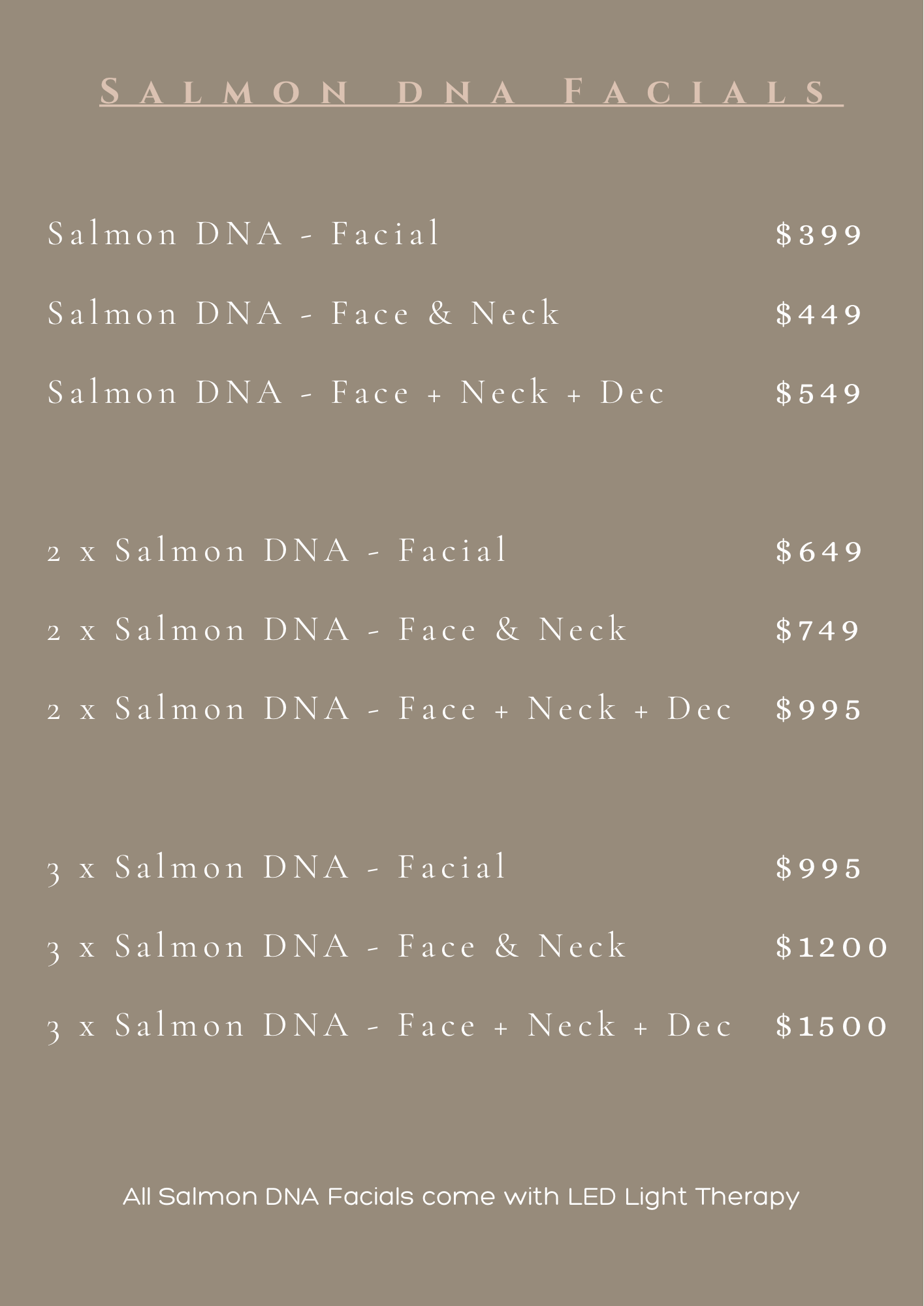Choose single Salmon DNA - Face + Neck + Dec

click(356, 393)
